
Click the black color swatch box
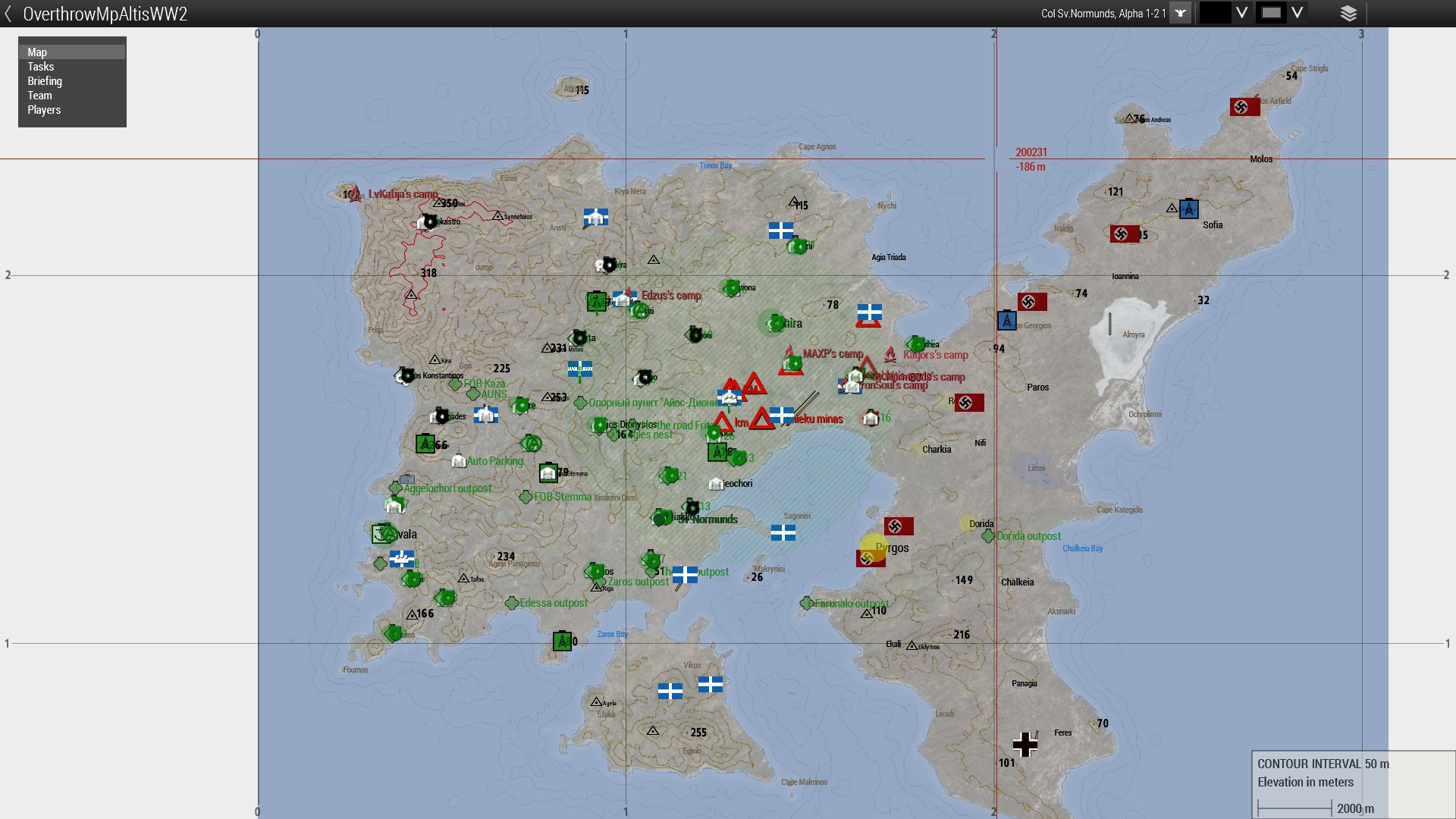1214,13
